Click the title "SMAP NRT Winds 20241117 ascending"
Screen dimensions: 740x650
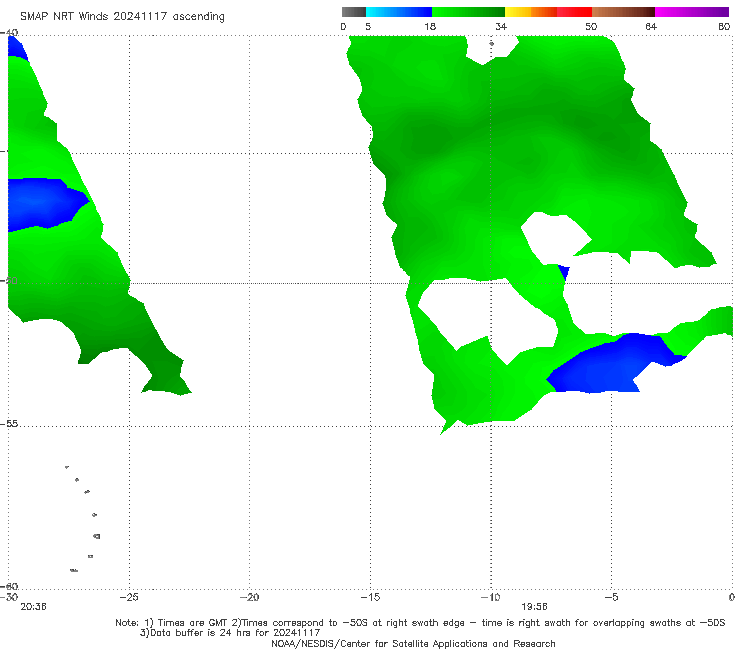point(122,17)
